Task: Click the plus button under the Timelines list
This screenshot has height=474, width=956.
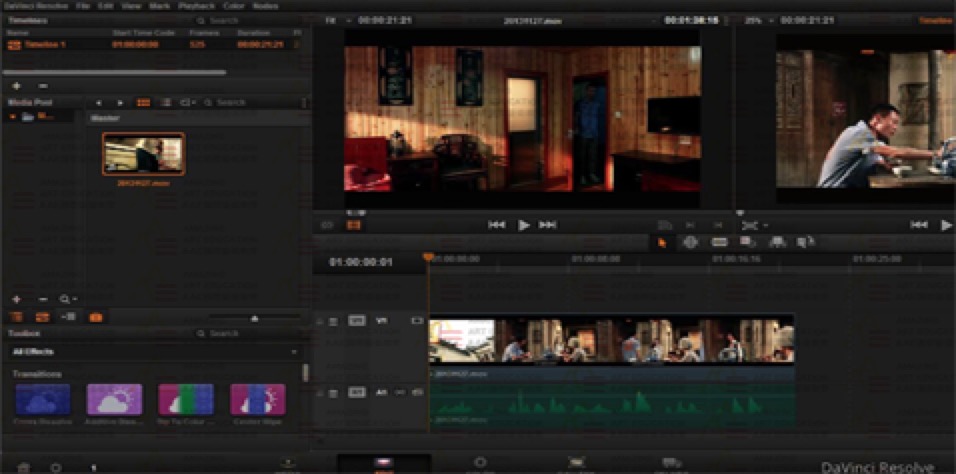Action: (x=16, y=86)
